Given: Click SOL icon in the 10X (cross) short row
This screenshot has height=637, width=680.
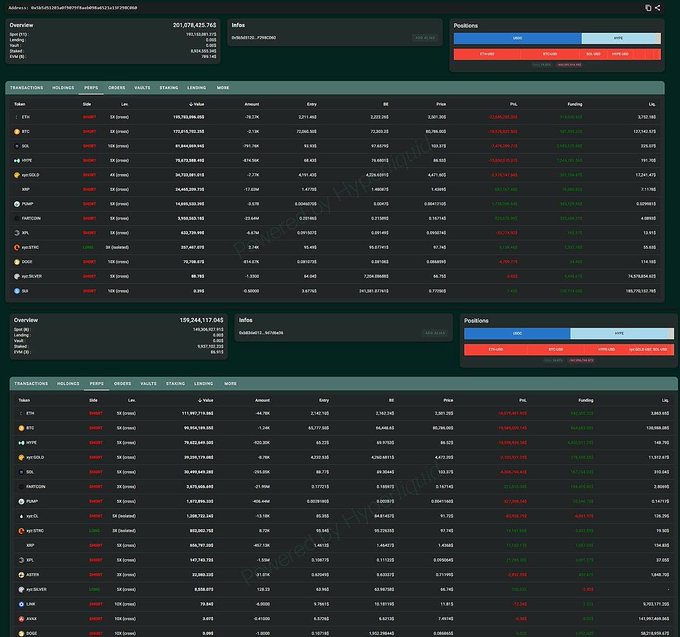Looking at the screenshot, I should click(x=17, y=146).
